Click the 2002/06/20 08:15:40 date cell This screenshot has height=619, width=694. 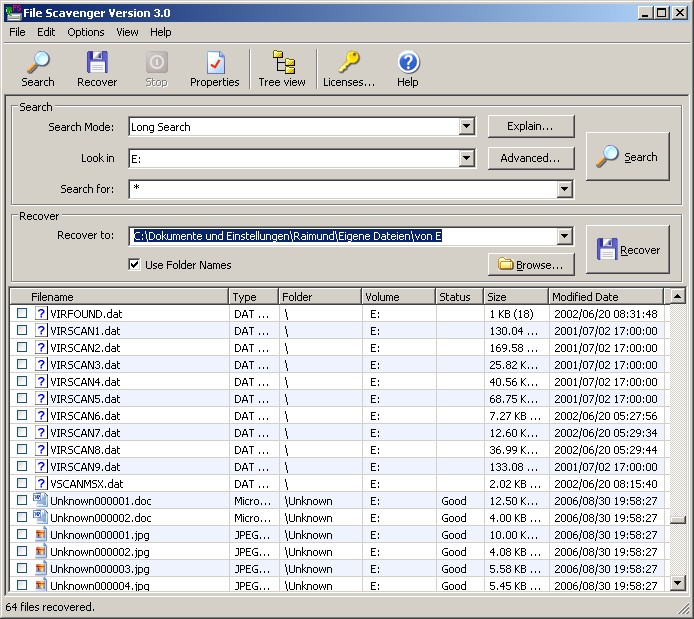tap(606, 484)
